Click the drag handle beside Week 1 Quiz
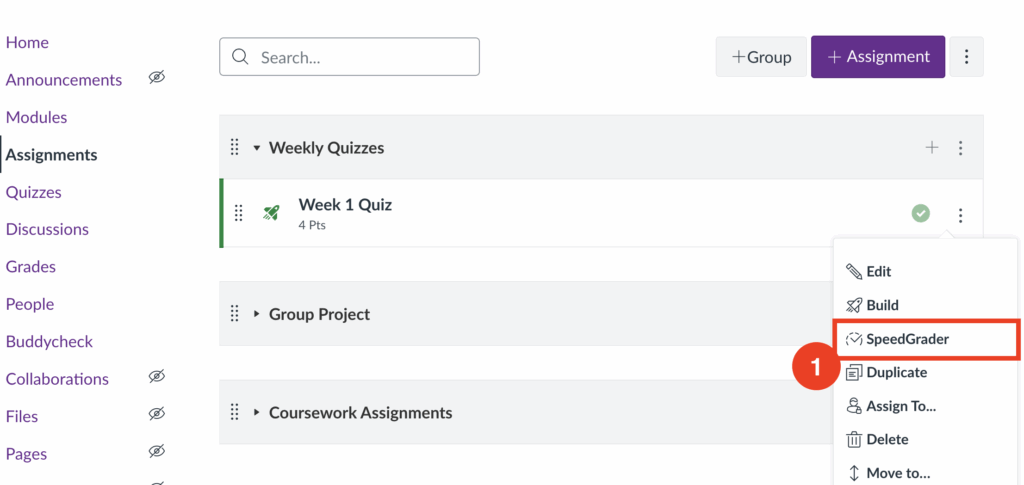 click(239, 213)
